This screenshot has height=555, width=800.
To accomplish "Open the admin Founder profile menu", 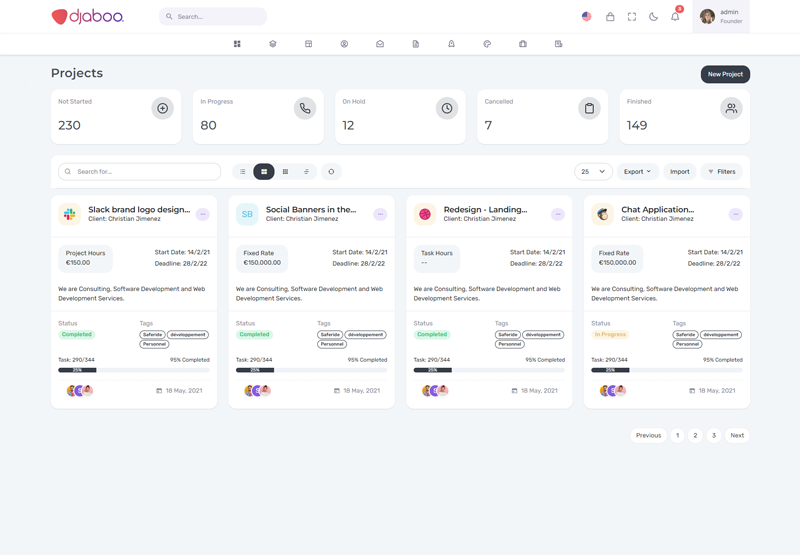I will 721,17.
